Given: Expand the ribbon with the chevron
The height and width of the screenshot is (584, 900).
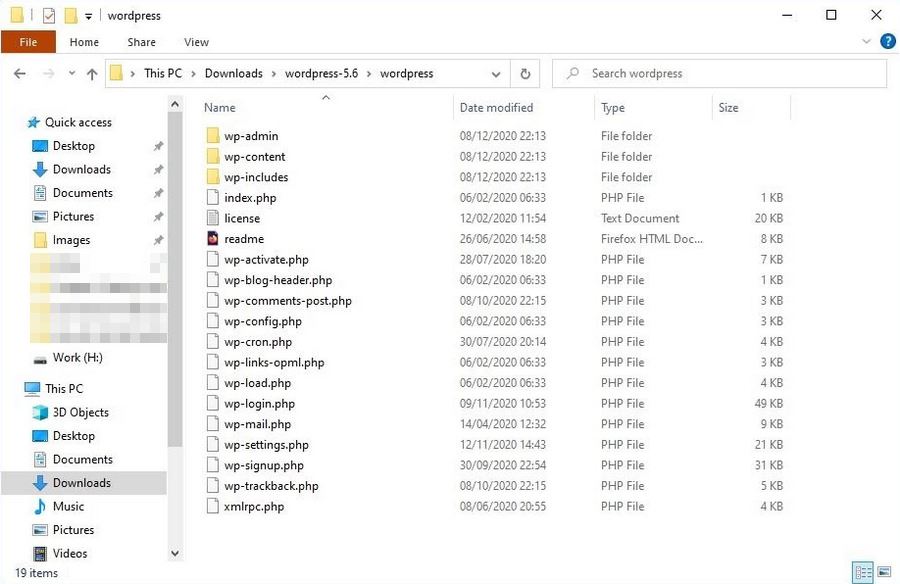Looking at the screenshot, I should pyautogui.click(x=866, y=41).
